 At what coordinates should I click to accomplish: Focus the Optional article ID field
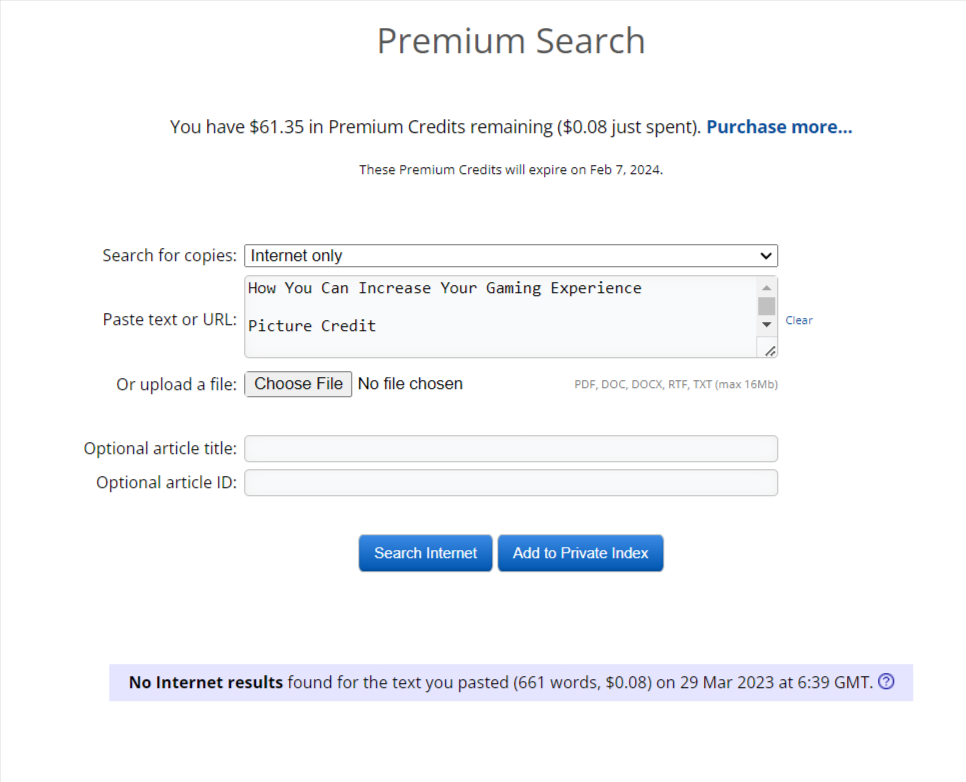[511, 483]
